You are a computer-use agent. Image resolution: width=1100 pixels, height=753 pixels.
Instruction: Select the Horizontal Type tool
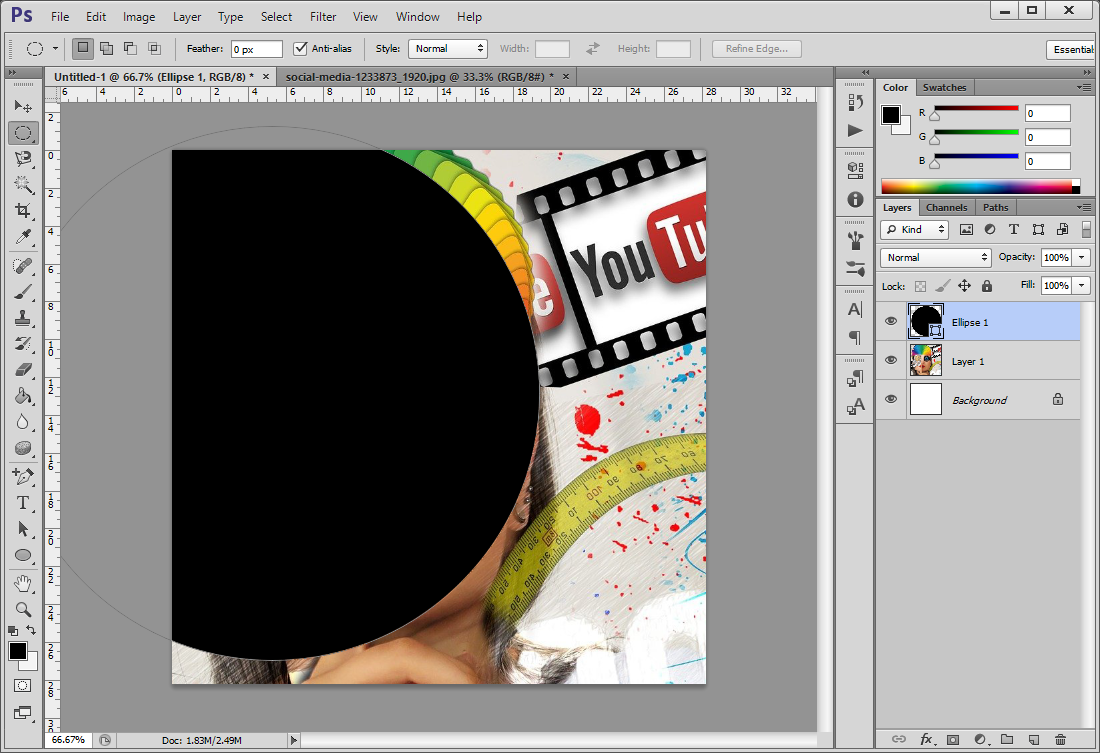pyautogui.click(x=23, y=502)
